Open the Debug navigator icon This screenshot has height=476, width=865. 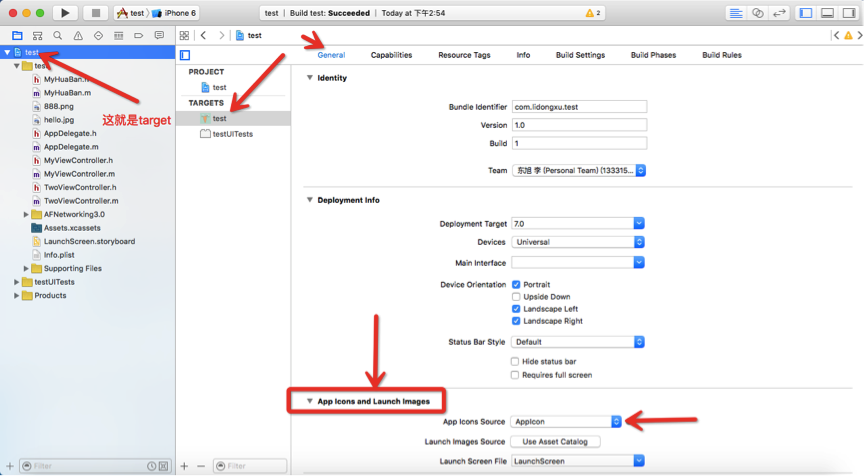[118, 35]
